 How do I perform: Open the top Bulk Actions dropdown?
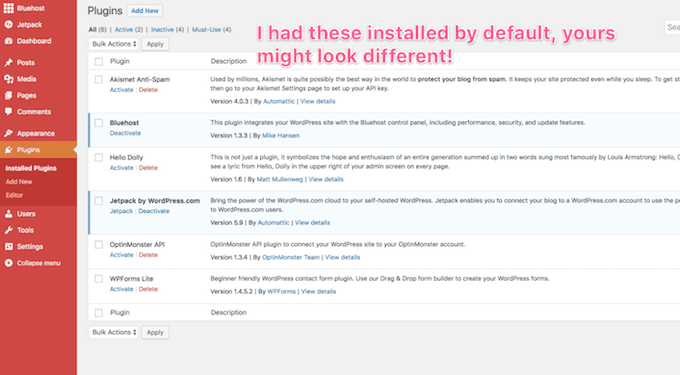click(x=114, y=44)
